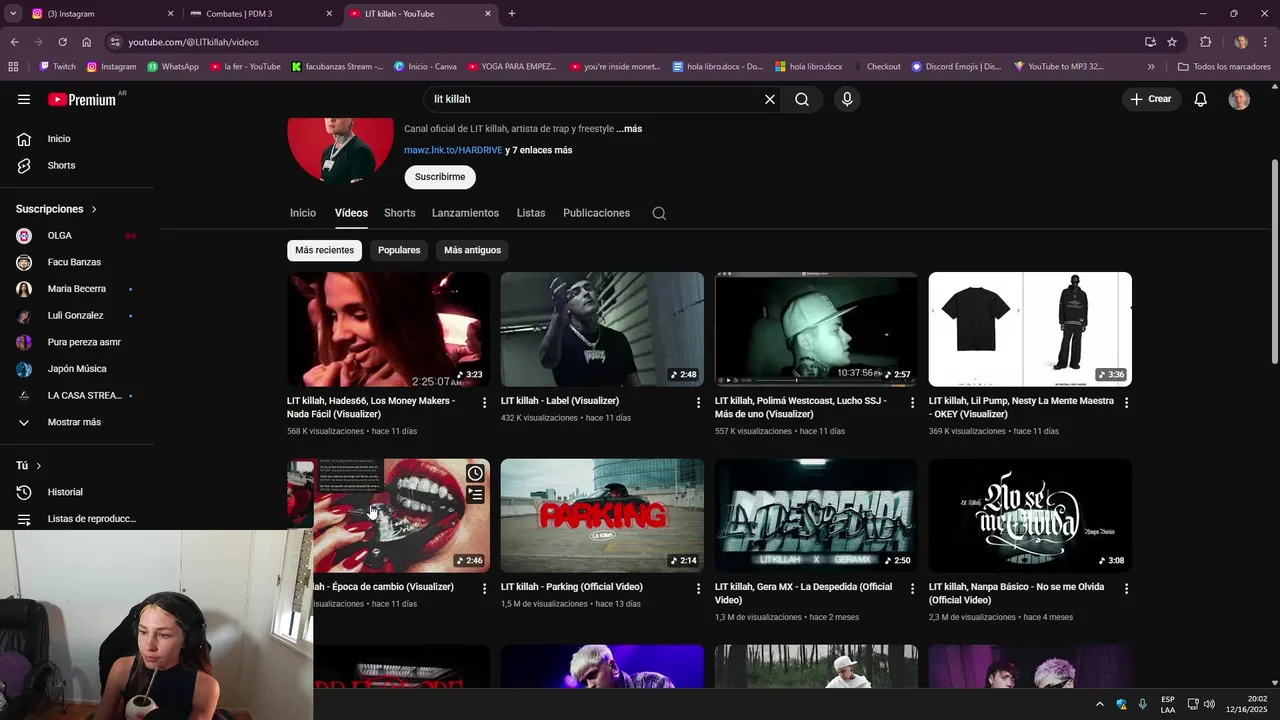This screenshot has height=720, width=1280.
Task: Open options menu for Época de cambio video
Action: pos(485,588)
